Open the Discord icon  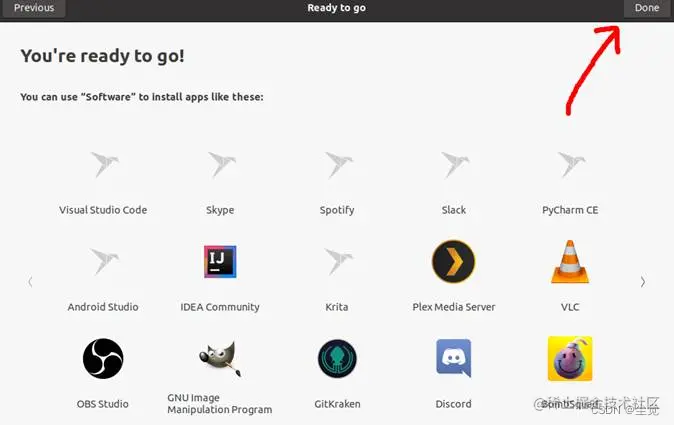pyautogui.click(x=453, y=358)
